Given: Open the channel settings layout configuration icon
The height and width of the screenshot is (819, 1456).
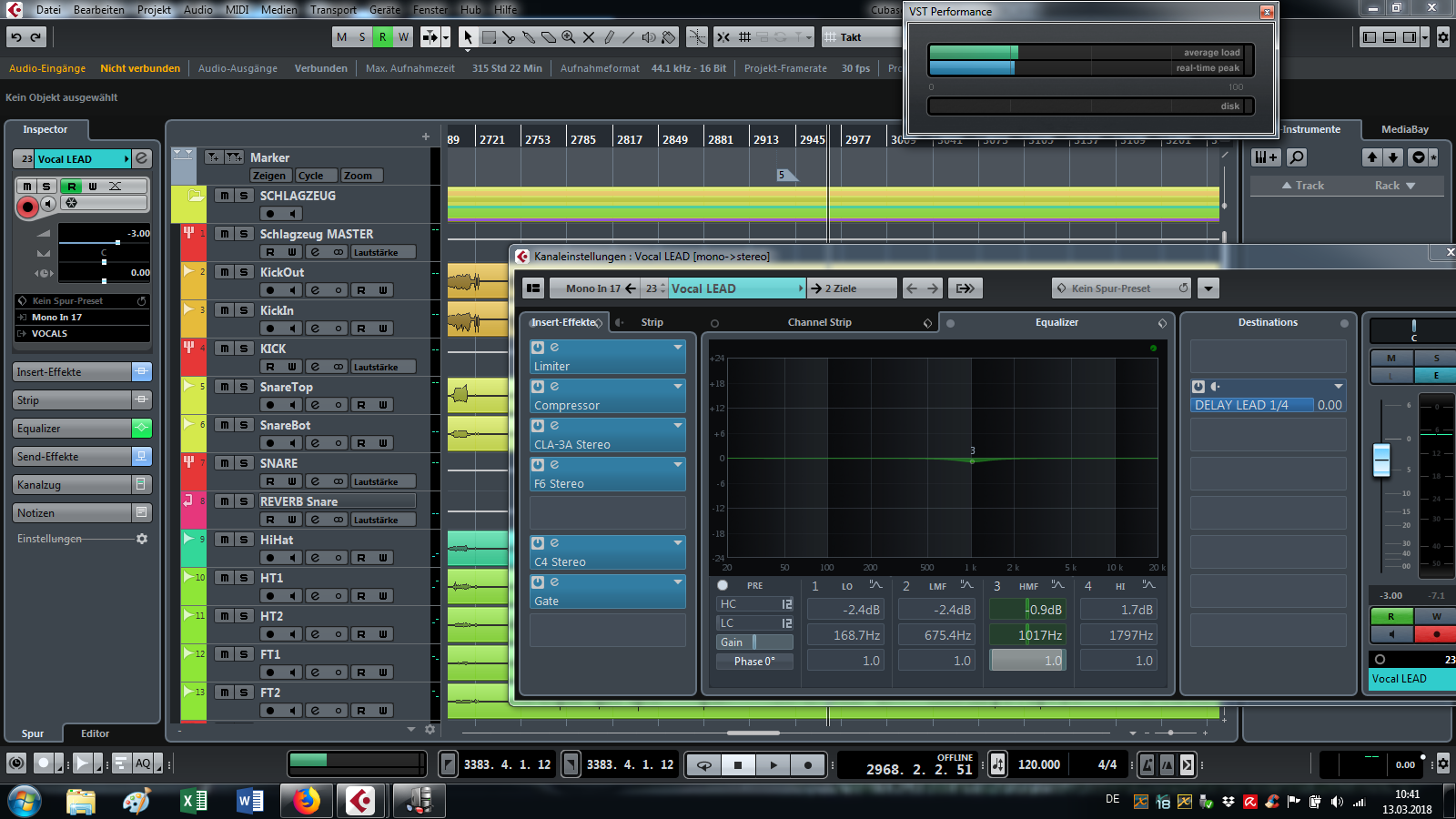Looking at the screenshot, I should coord(533,288).
